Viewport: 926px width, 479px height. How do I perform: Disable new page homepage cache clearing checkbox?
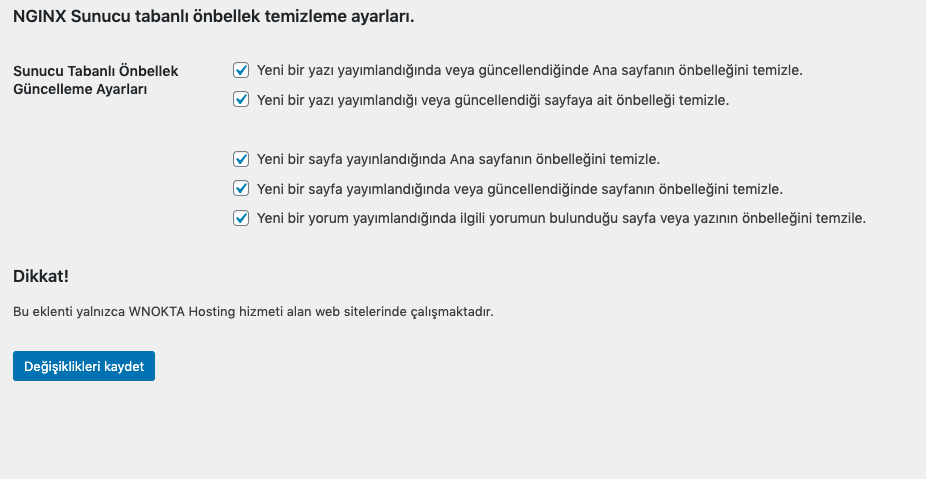(x=241, y=158)
